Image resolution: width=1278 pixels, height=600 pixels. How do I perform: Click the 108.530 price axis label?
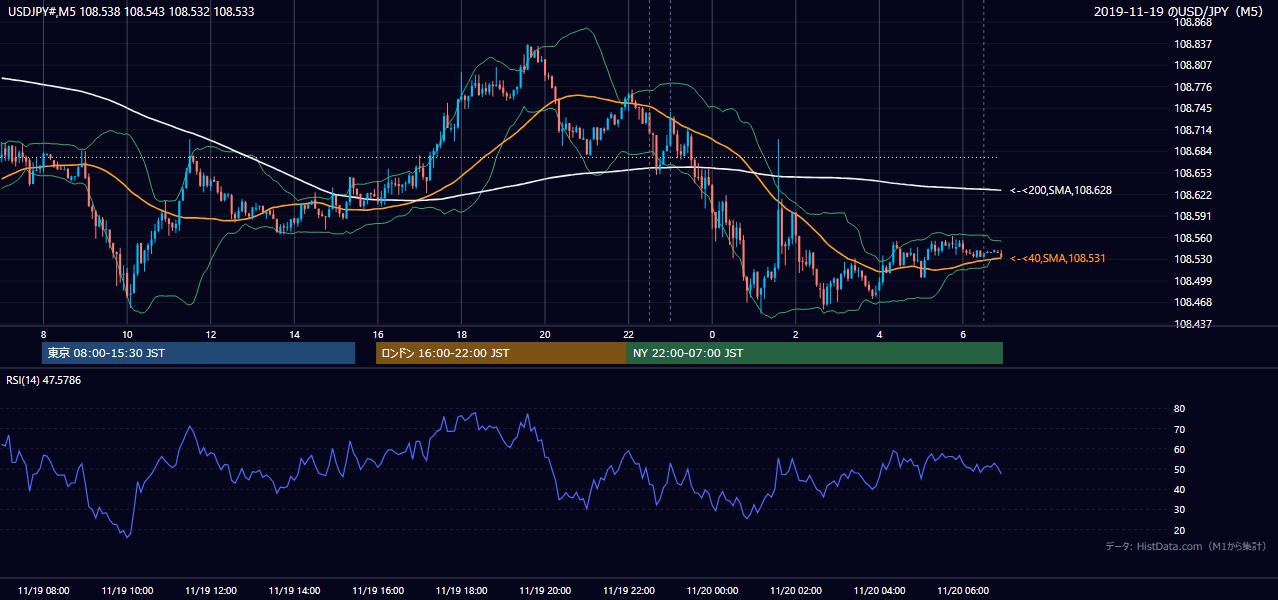pos(1195,259)
